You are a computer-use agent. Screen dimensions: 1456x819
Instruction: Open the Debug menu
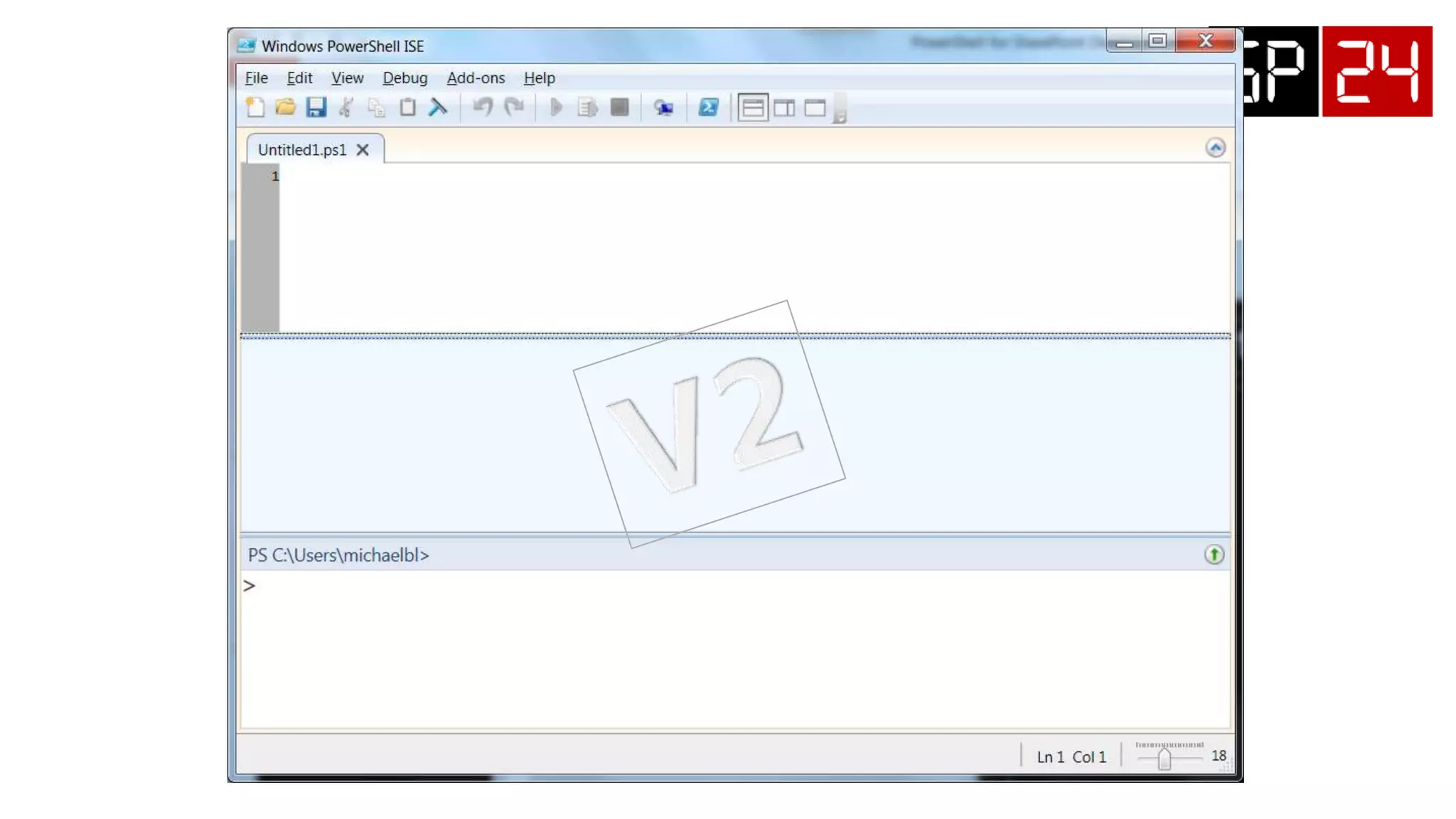coord(405,77)
